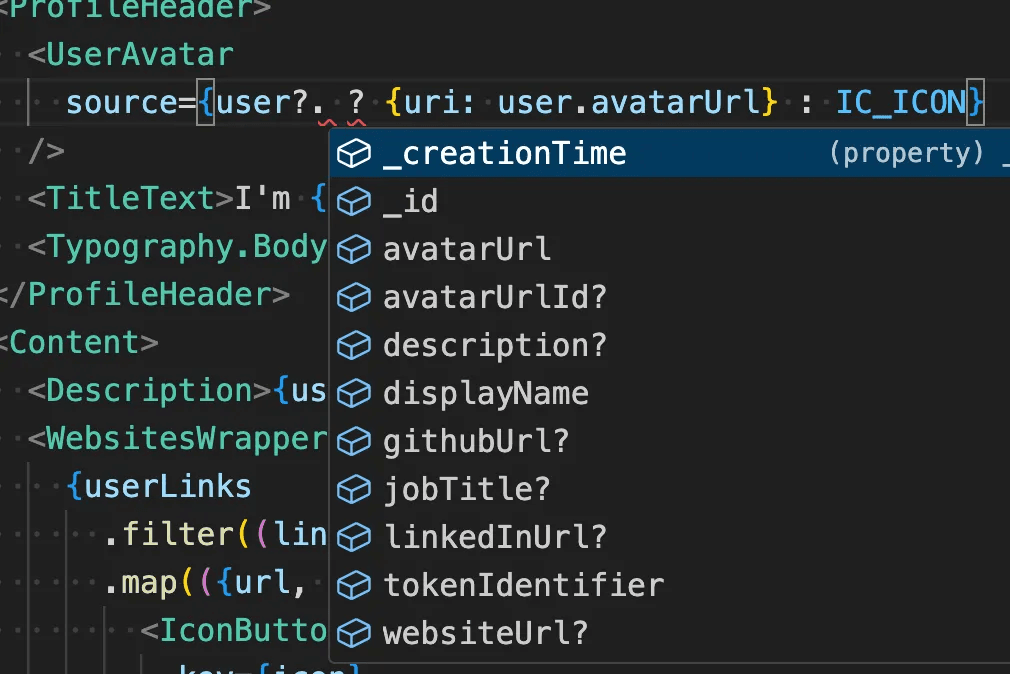Click the property icon beside githubUrl?
Image resolution: width=1010 pixels, height=674 pixels.
(x=354, y=441)
